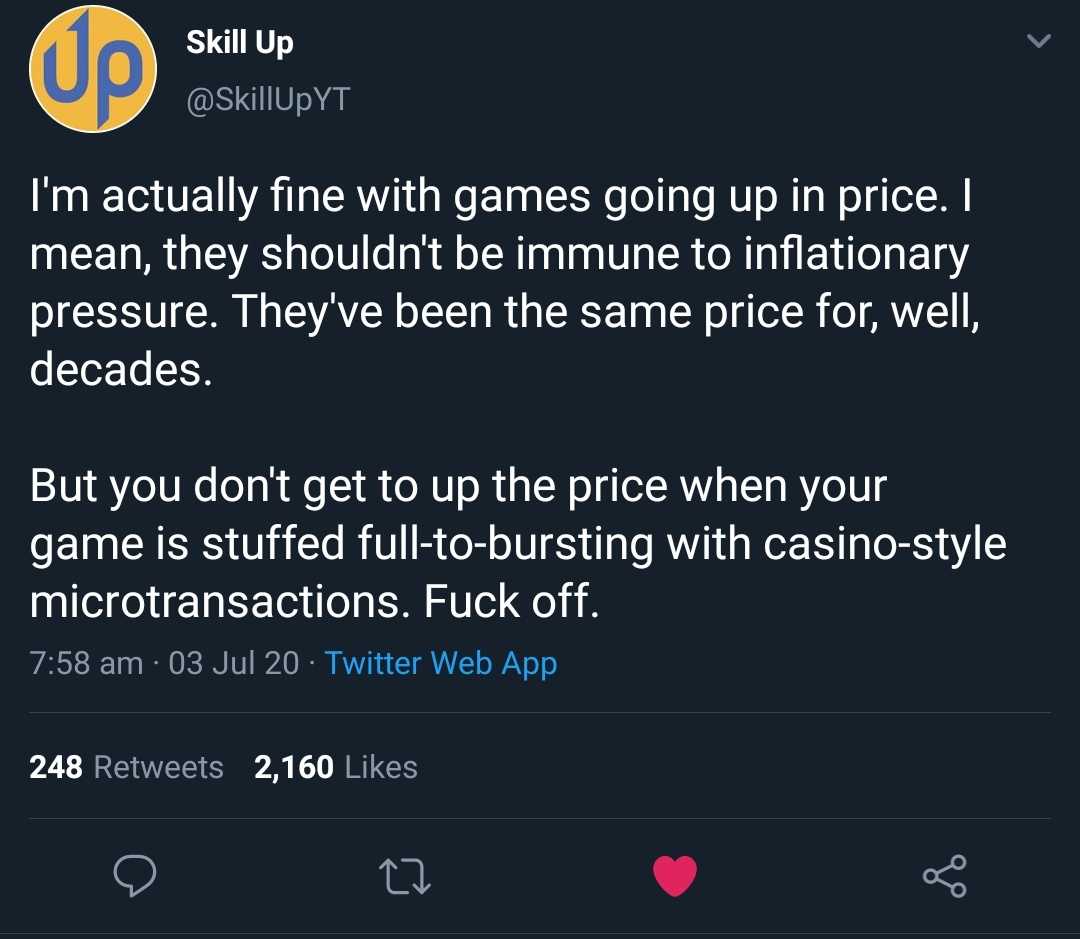1080x939 pixels.
Task: Click the retweet icon below the tweet
Action: [x=405, y=877]
